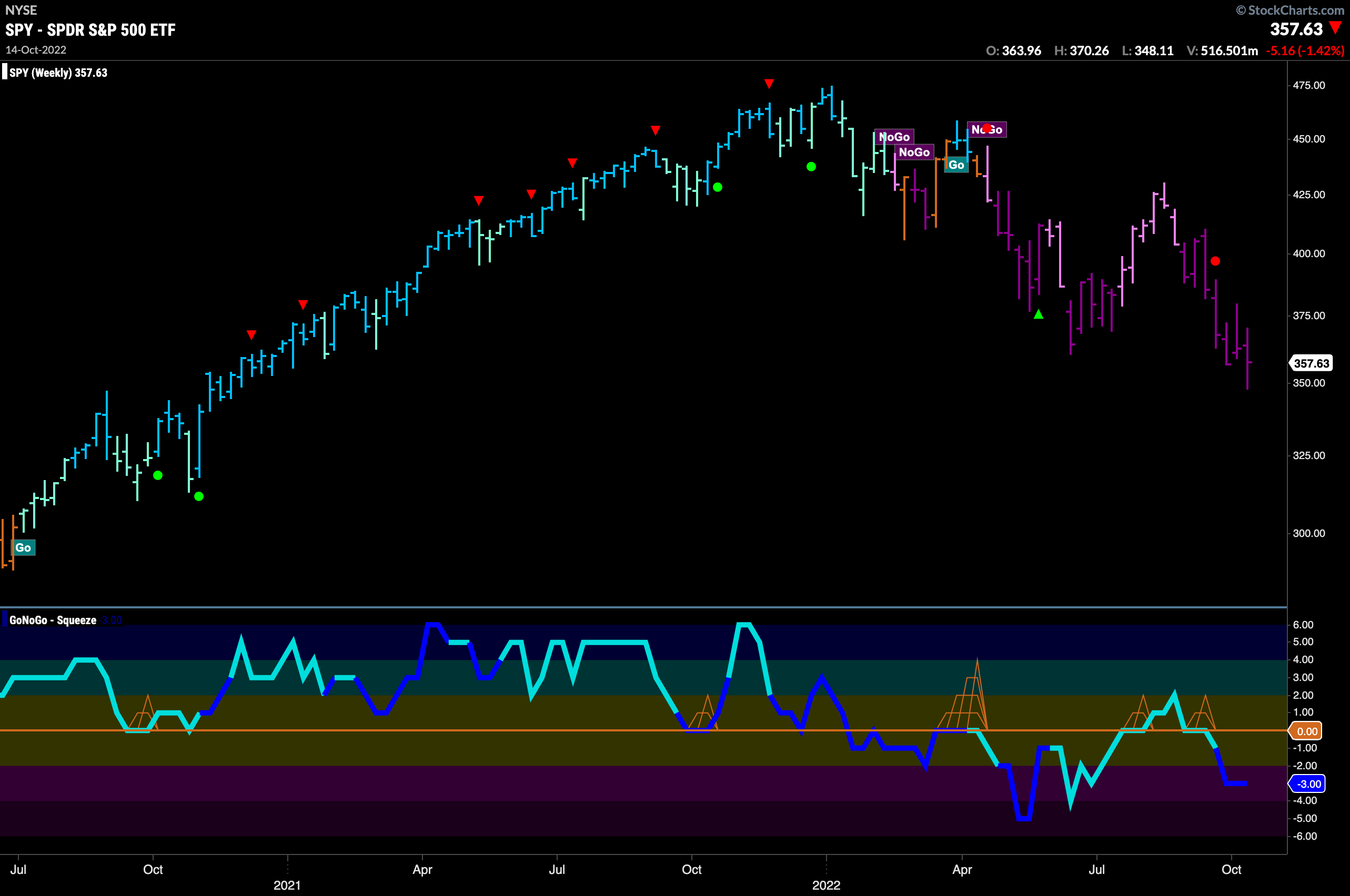The image size is (1350, 896).
Task: Select the red dot near the 400.00 level in September 2022
Action: click(1215, 261)
